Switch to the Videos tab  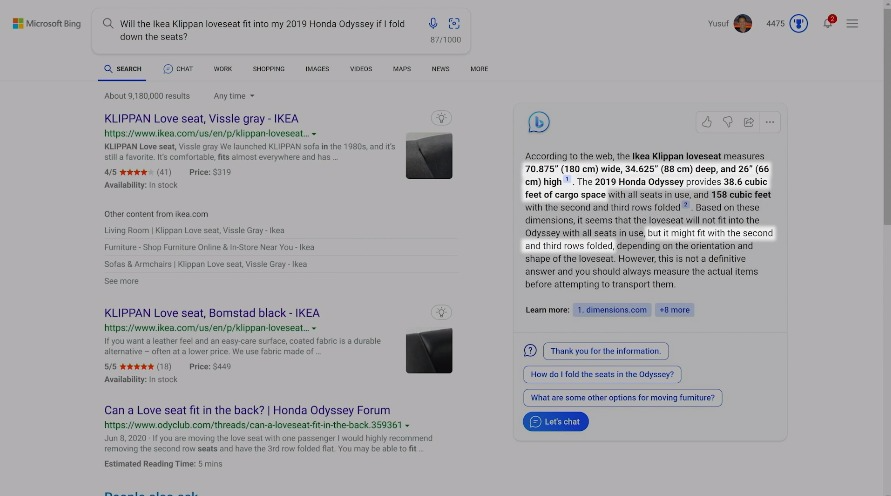tap(361, 69)
